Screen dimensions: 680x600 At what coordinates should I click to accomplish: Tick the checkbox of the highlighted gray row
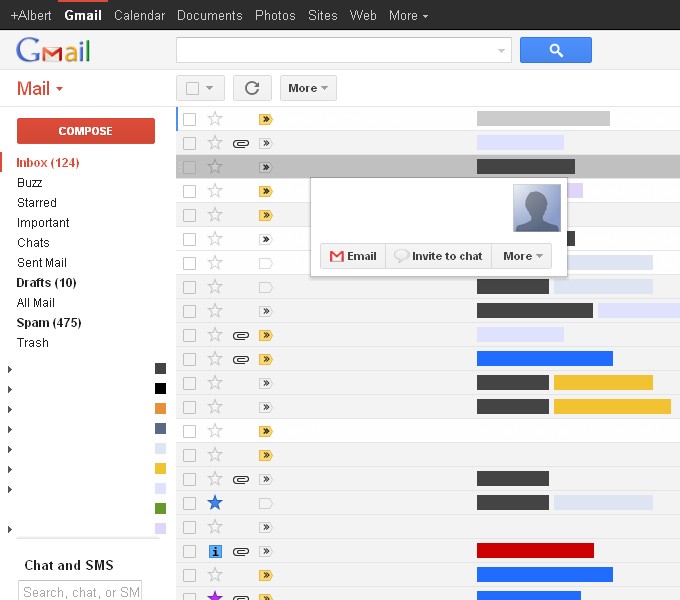(190, 167)
